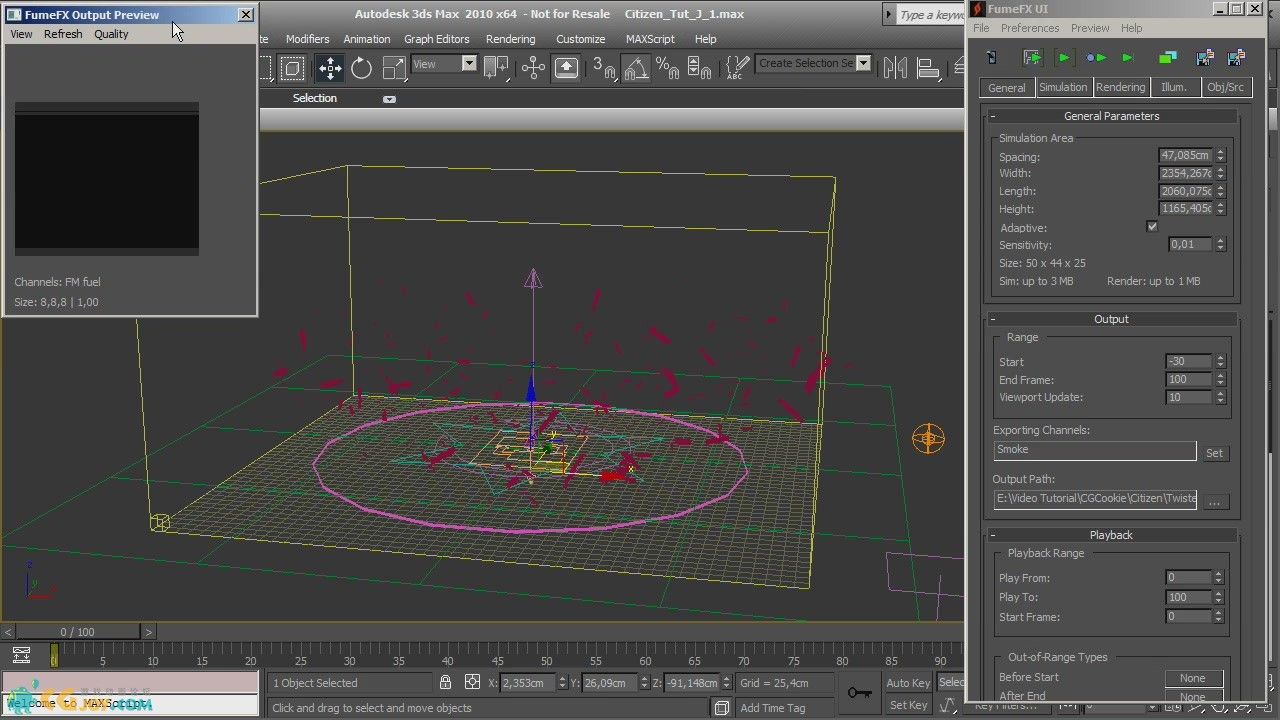The width and height of the screenshot is (1280, 720).
Task: Adjust the Spacing spinner arrows
Action: (1220, 155)
